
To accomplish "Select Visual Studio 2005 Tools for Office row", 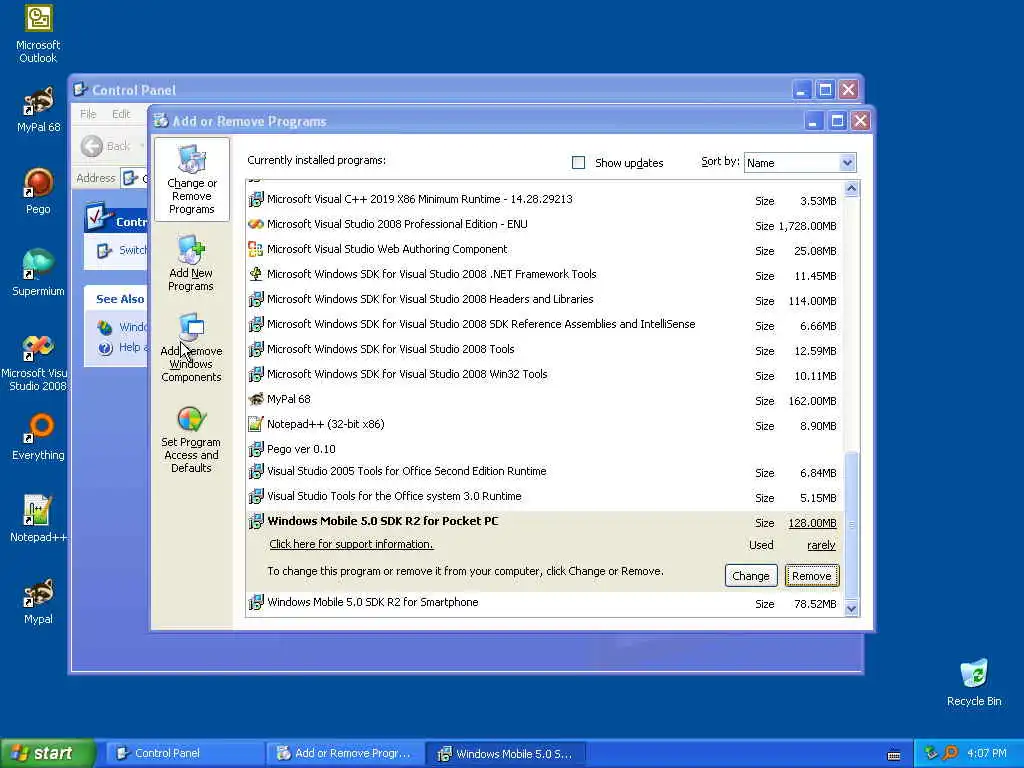I will 545,472.
